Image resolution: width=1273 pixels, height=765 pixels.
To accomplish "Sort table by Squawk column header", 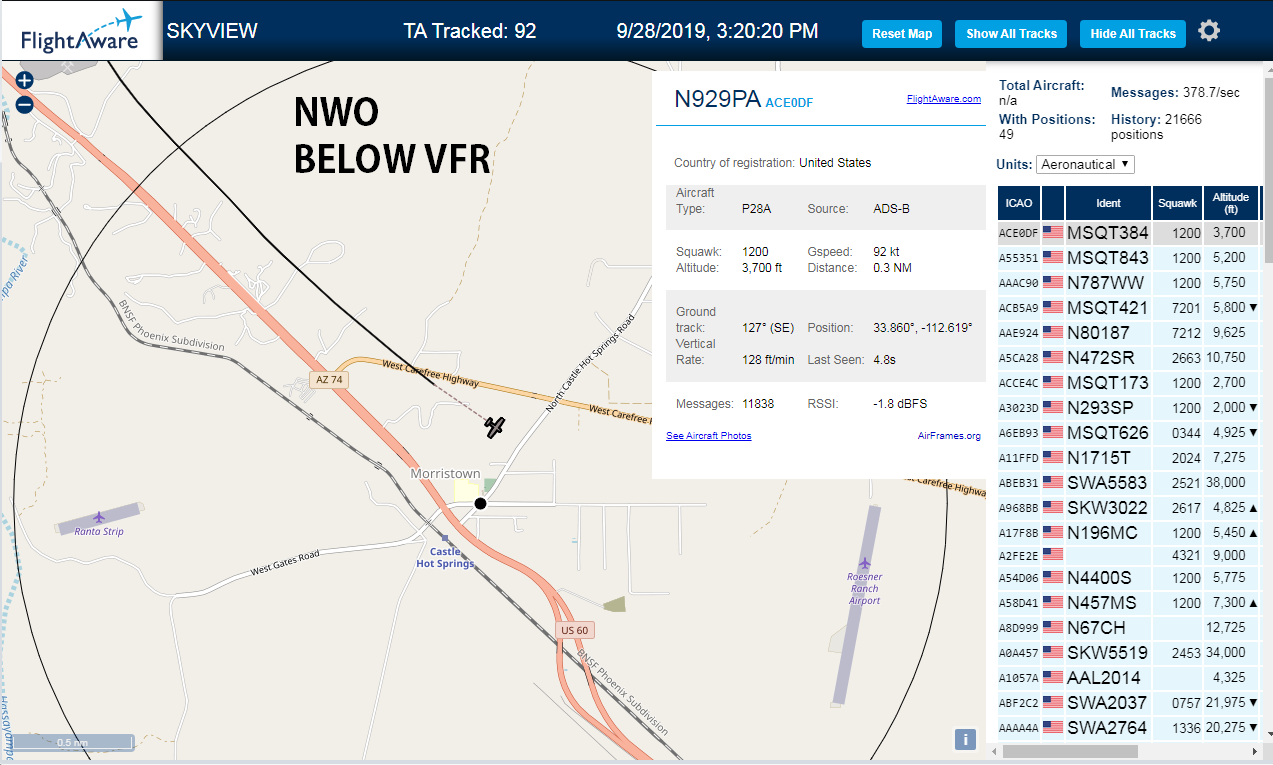I will coord(1177,203).
